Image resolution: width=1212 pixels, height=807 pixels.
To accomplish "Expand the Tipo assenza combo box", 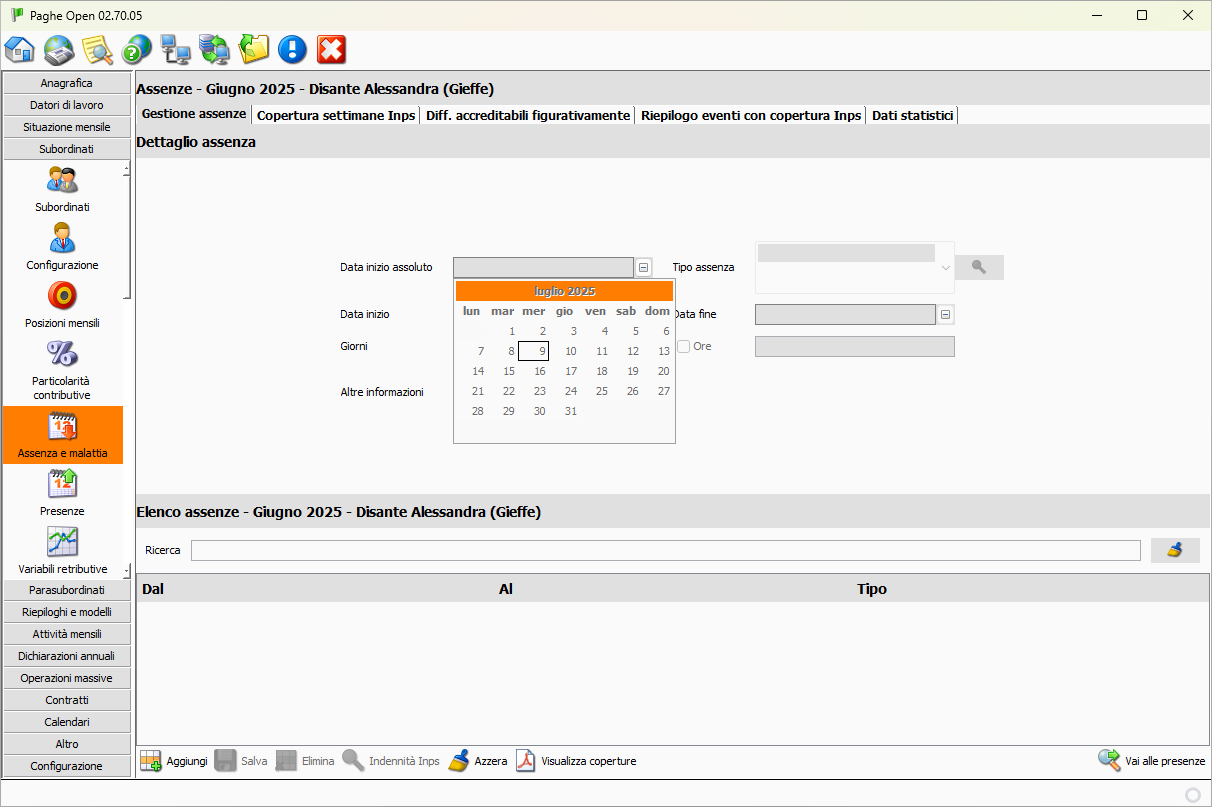I will (x=945, y=268).
